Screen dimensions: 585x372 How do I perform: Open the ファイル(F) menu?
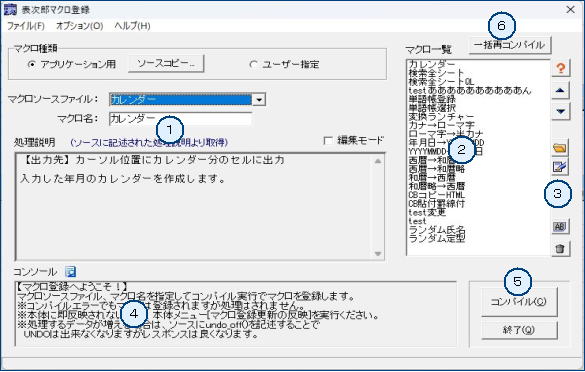tap(26, 26)
